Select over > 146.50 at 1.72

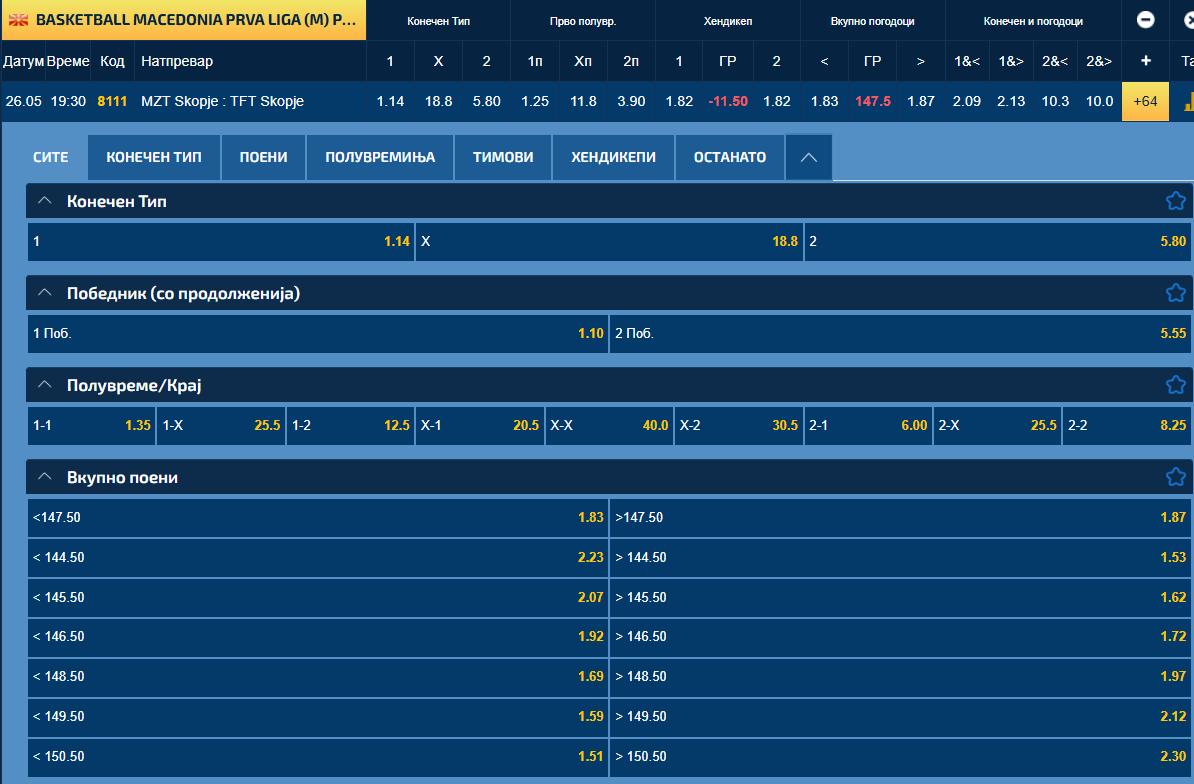(x=902, y=636)
